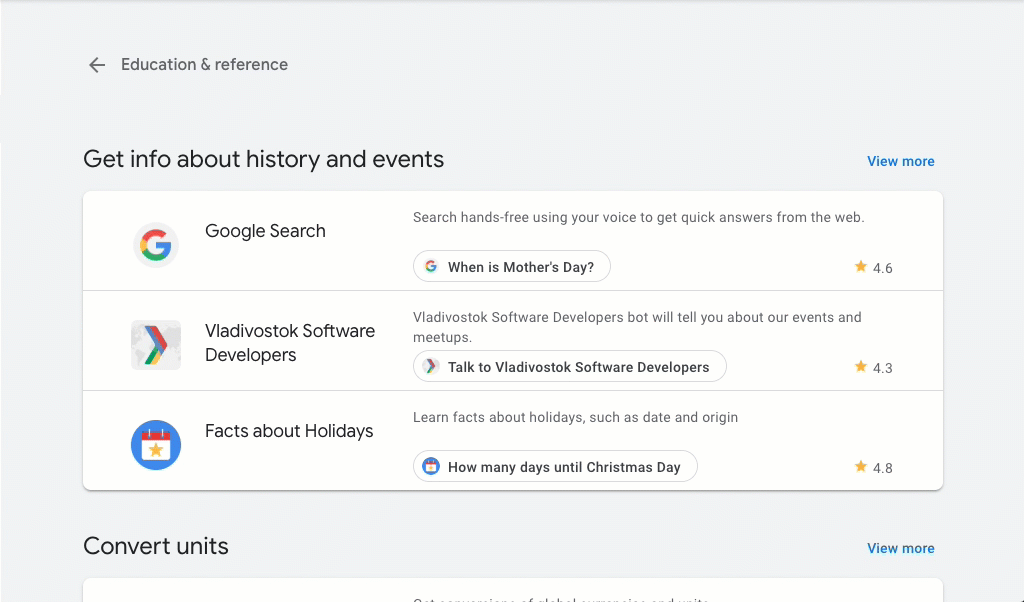Click the 'Convert units' section heading
1024x602 pixels.
click(x=156, y=546)
